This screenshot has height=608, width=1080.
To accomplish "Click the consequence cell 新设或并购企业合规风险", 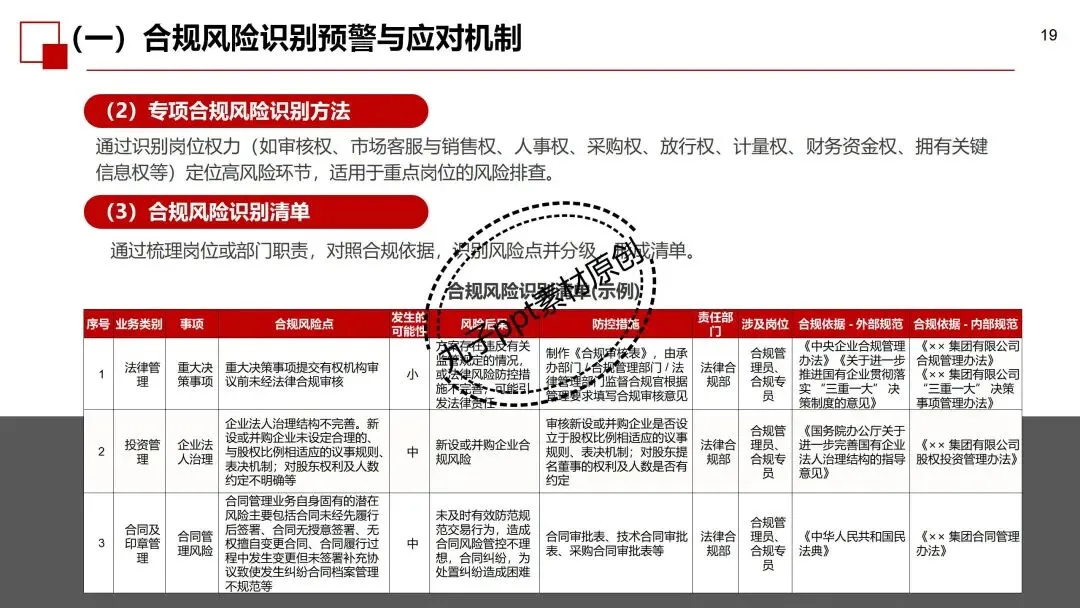I will click(483, 451).
